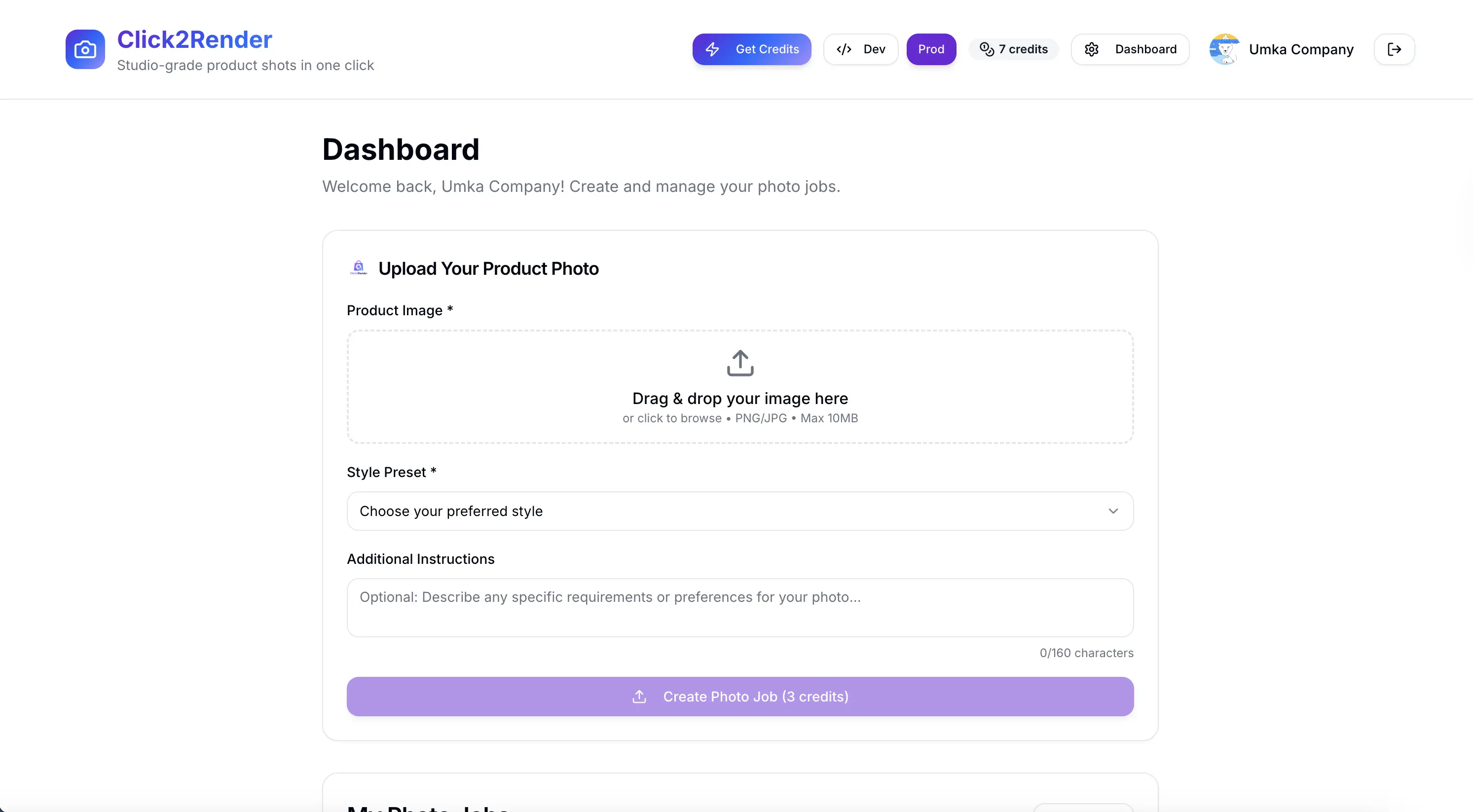Click the shopping bag icon beside Upload Your Product Photo
Viewport: 1473px width, 812px height.
pos(359,267)
